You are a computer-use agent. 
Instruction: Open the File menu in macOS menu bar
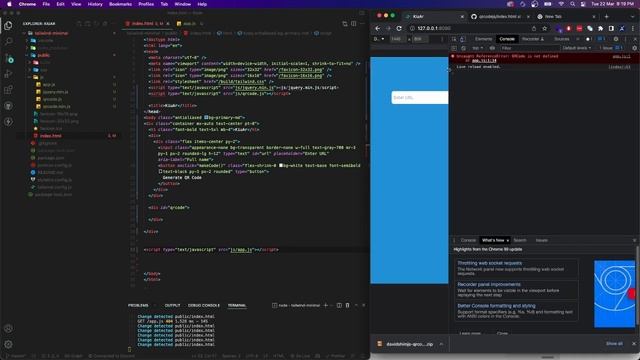[x=46, y=4]
